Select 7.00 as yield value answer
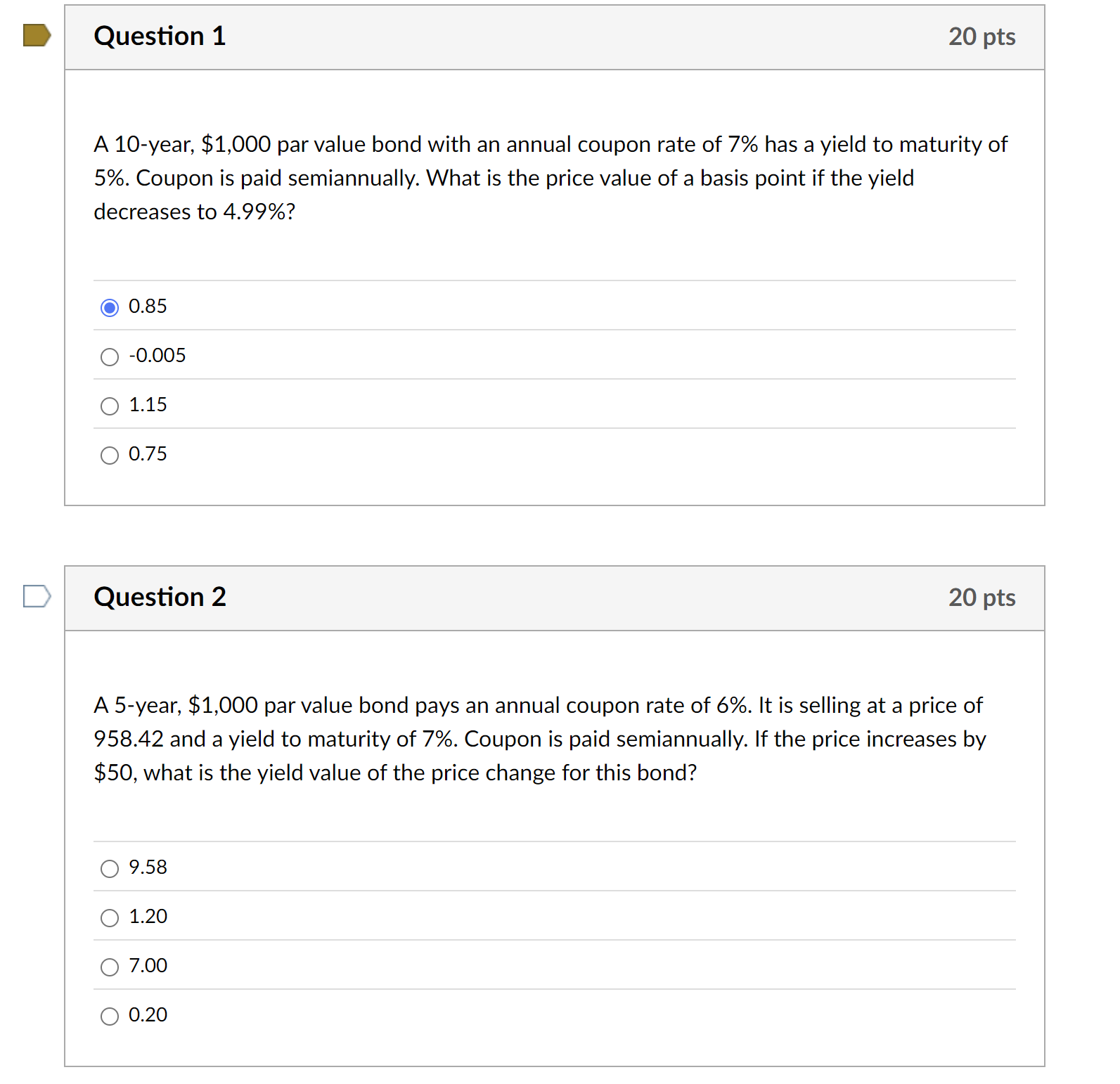This screenshot has height=1084, width=1120. tap(110, 967)
